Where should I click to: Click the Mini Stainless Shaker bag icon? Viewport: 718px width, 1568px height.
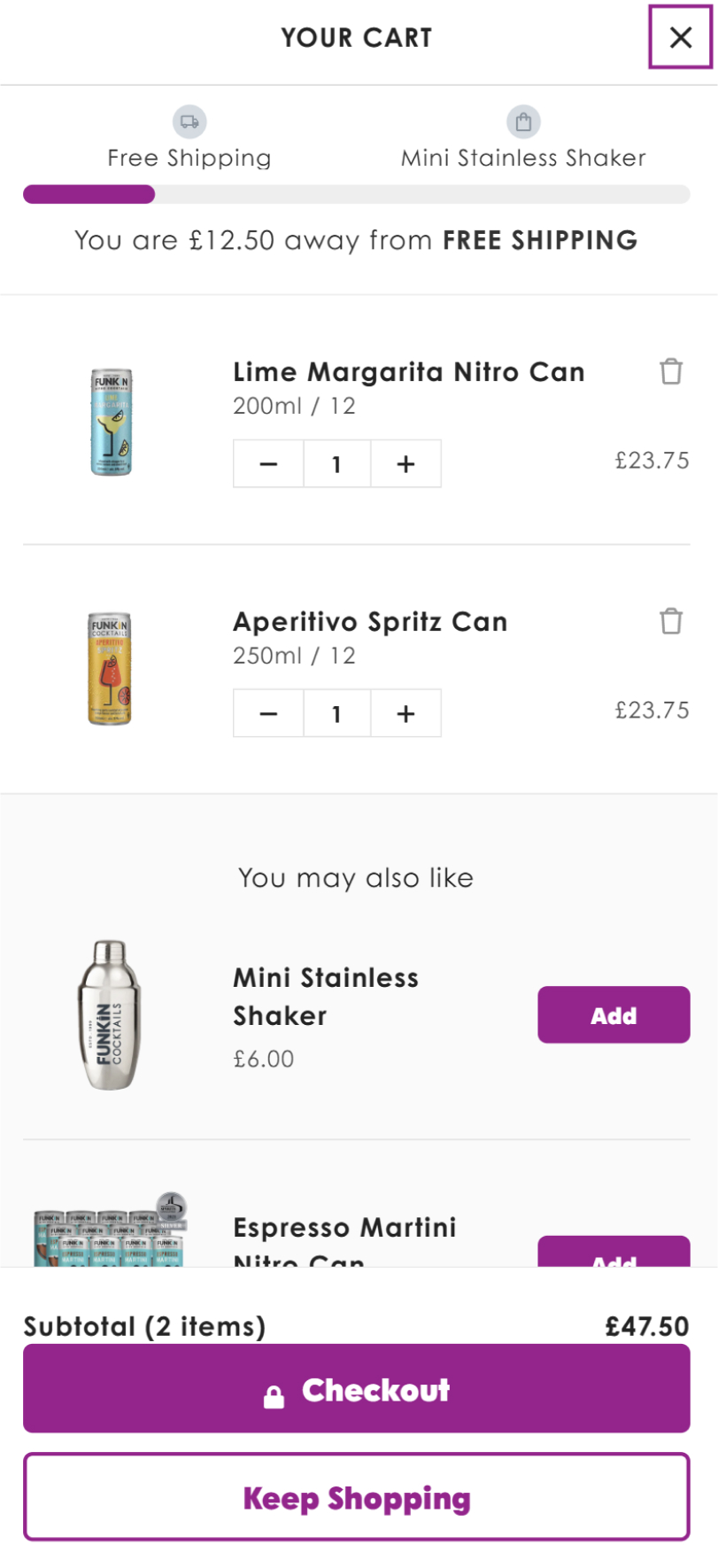pos(523,121)
